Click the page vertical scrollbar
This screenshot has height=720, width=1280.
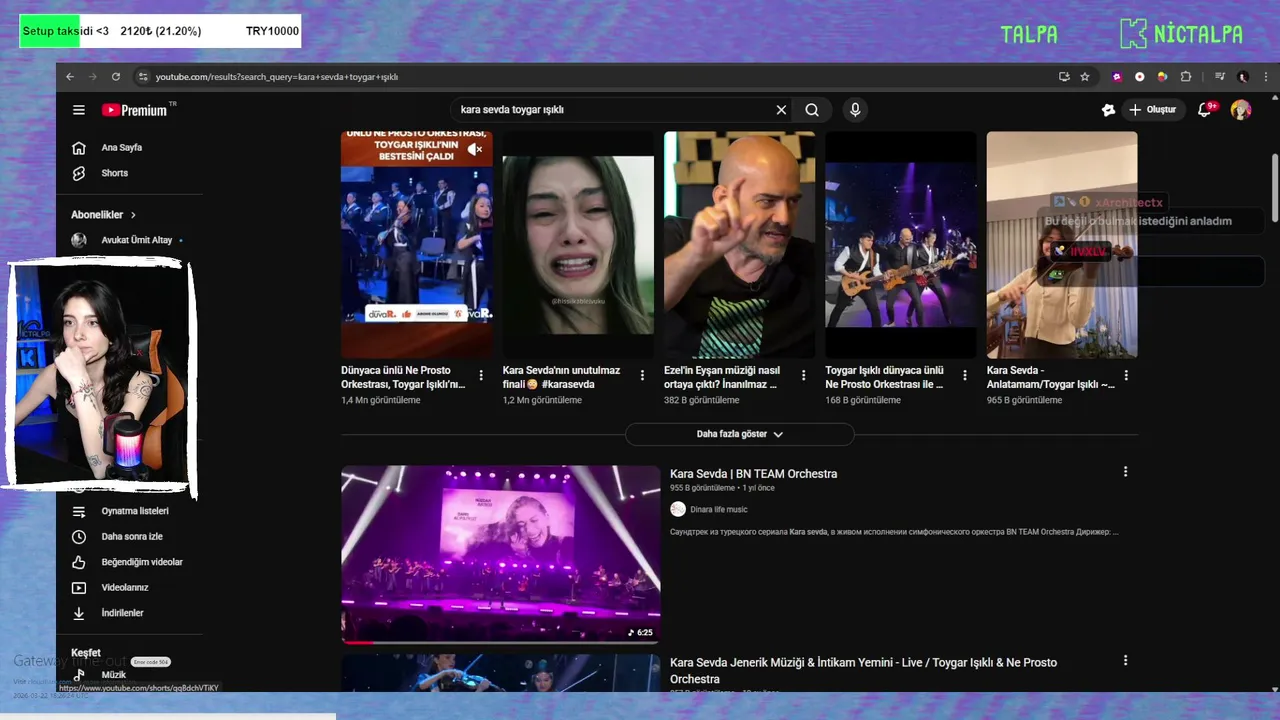(1274, 188)
